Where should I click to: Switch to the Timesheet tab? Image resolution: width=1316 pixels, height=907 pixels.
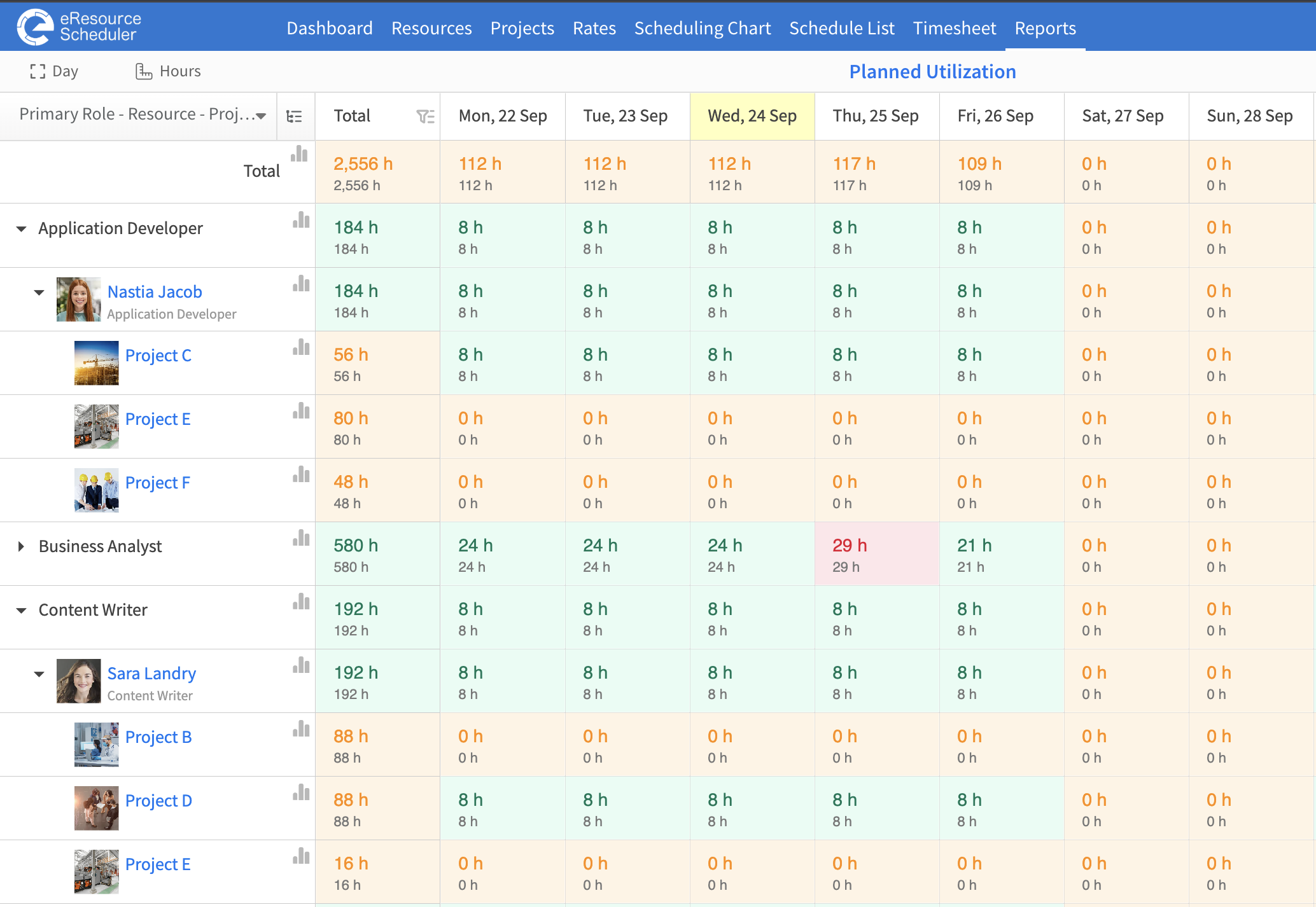(x=954, y=28)
